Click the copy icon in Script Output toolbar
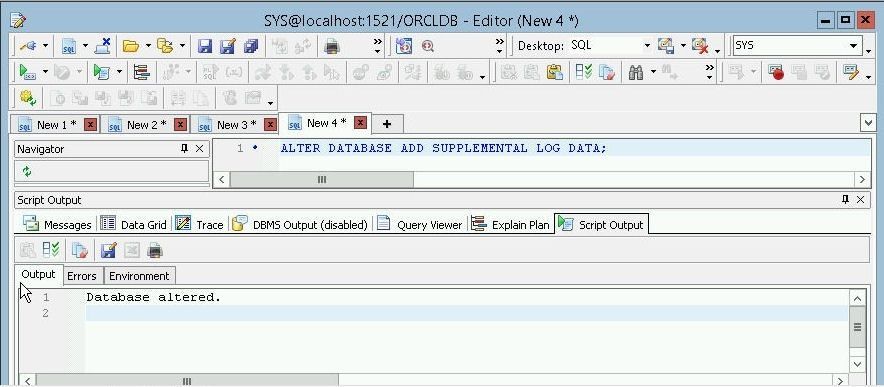 tap(80, 250)
